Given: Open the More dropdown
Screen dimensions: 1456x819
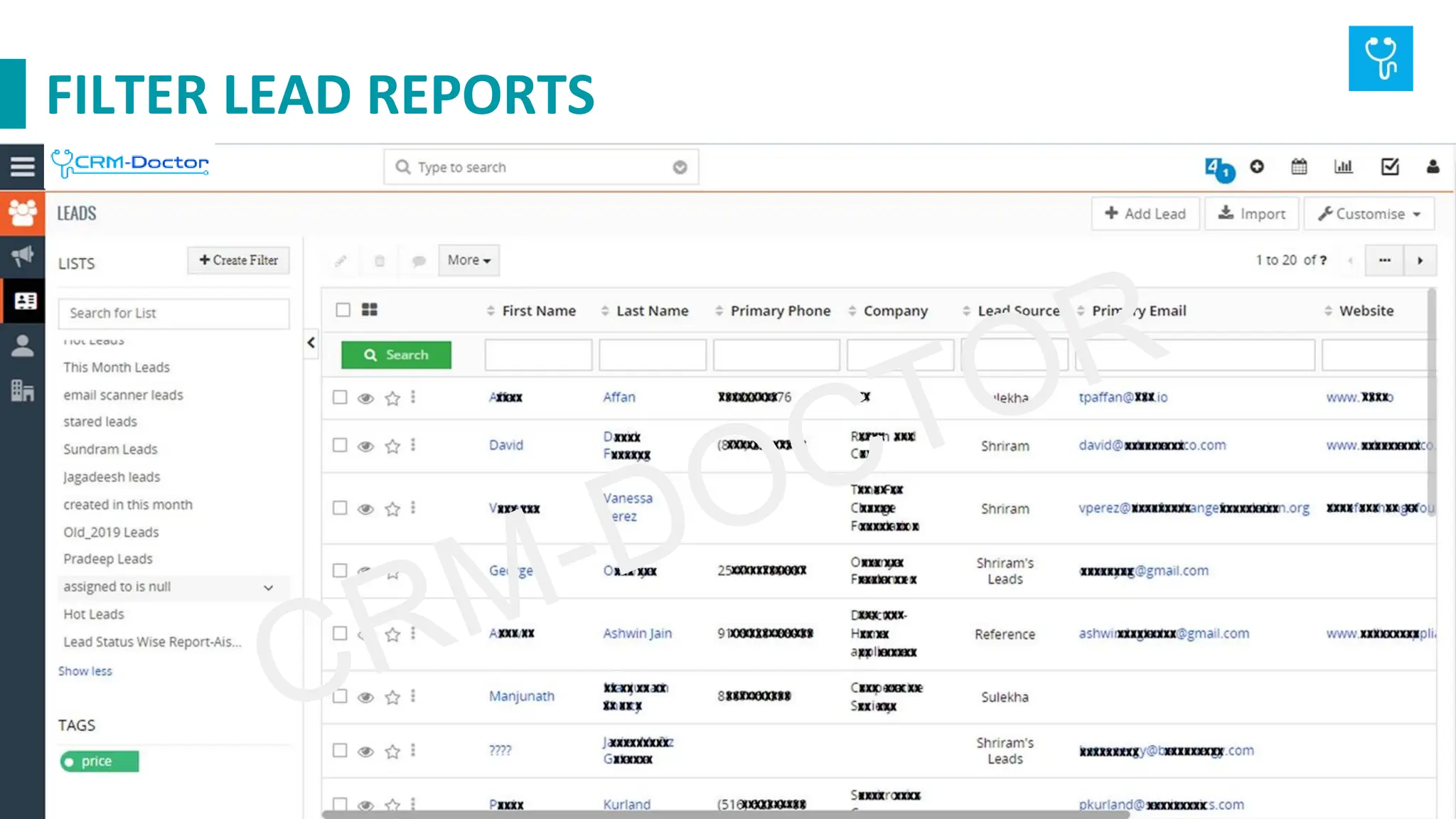Looking at the screenshot, I should tap(469, 260).
